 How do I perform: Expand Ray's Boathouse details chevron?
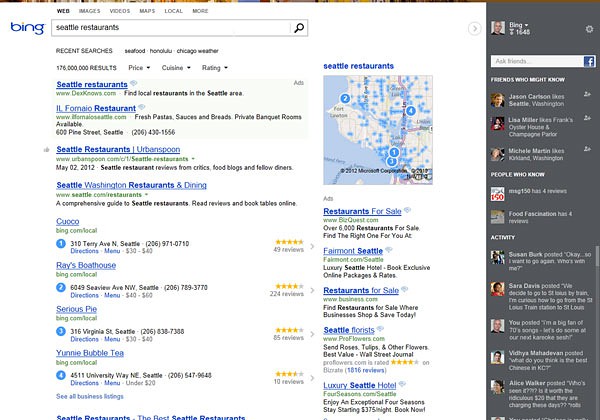coord(312,291)
